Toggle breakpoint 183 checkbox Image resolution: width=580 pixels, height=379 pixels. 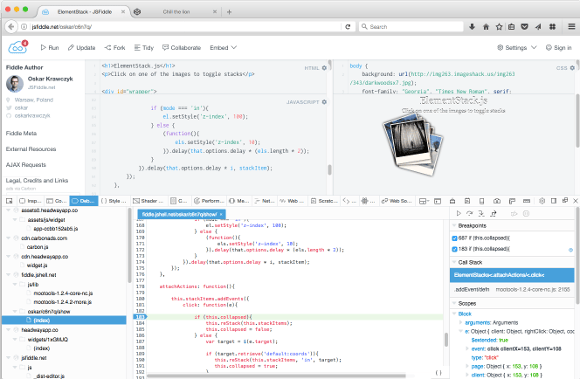pos(455,249)
